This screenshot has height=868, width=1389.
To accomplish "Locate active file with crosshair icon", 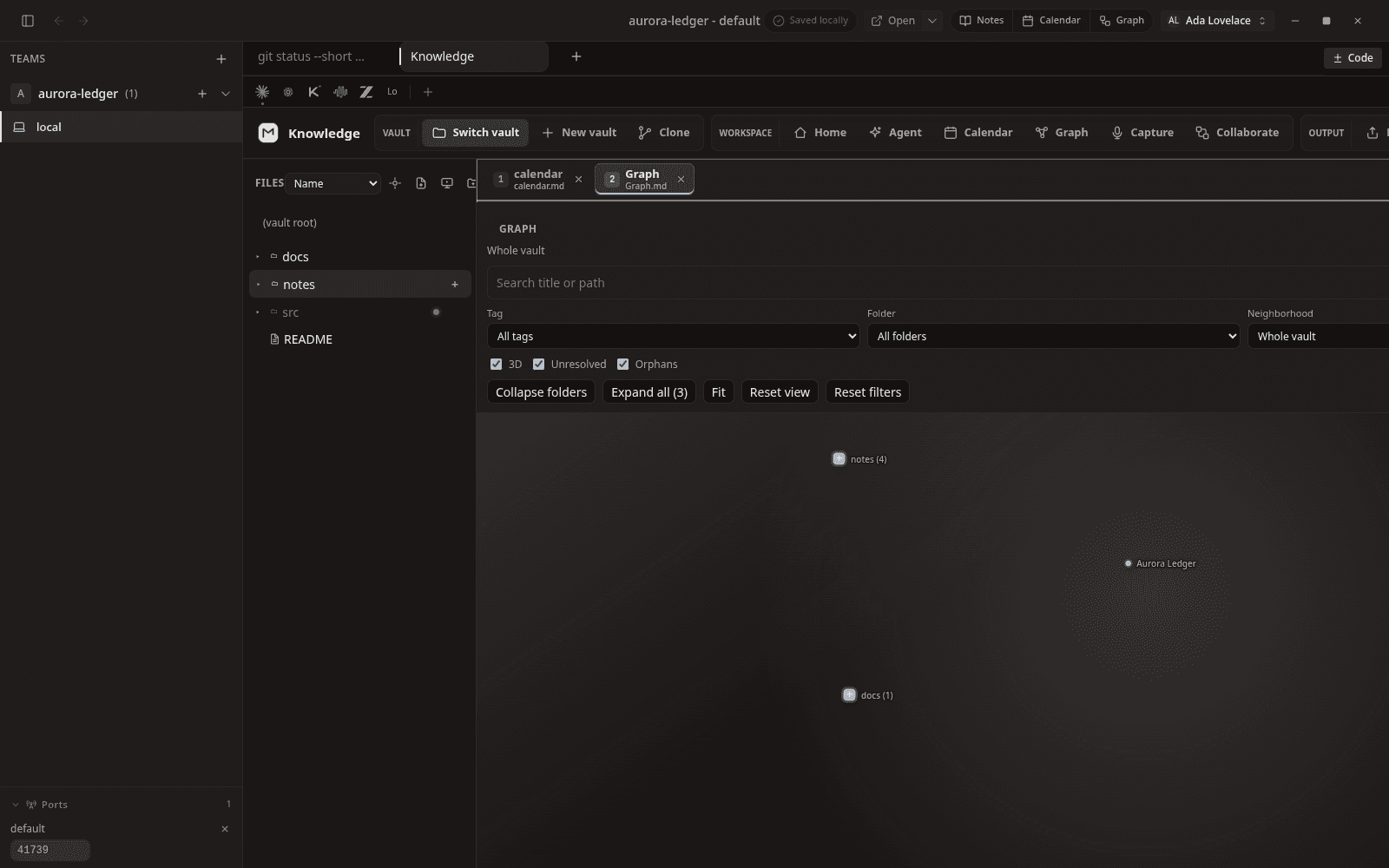I will [395, 183].
